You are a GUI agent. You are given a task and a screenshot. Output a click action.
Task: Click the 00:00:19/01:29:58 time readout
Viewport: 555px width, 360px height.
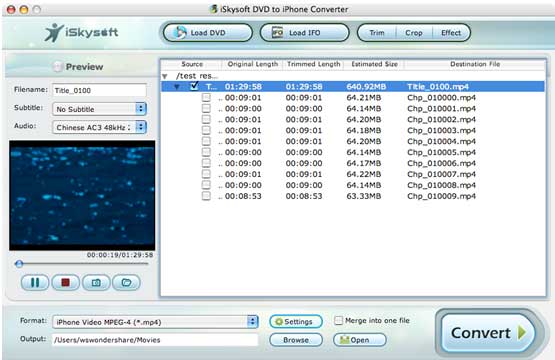coord(120,255)
